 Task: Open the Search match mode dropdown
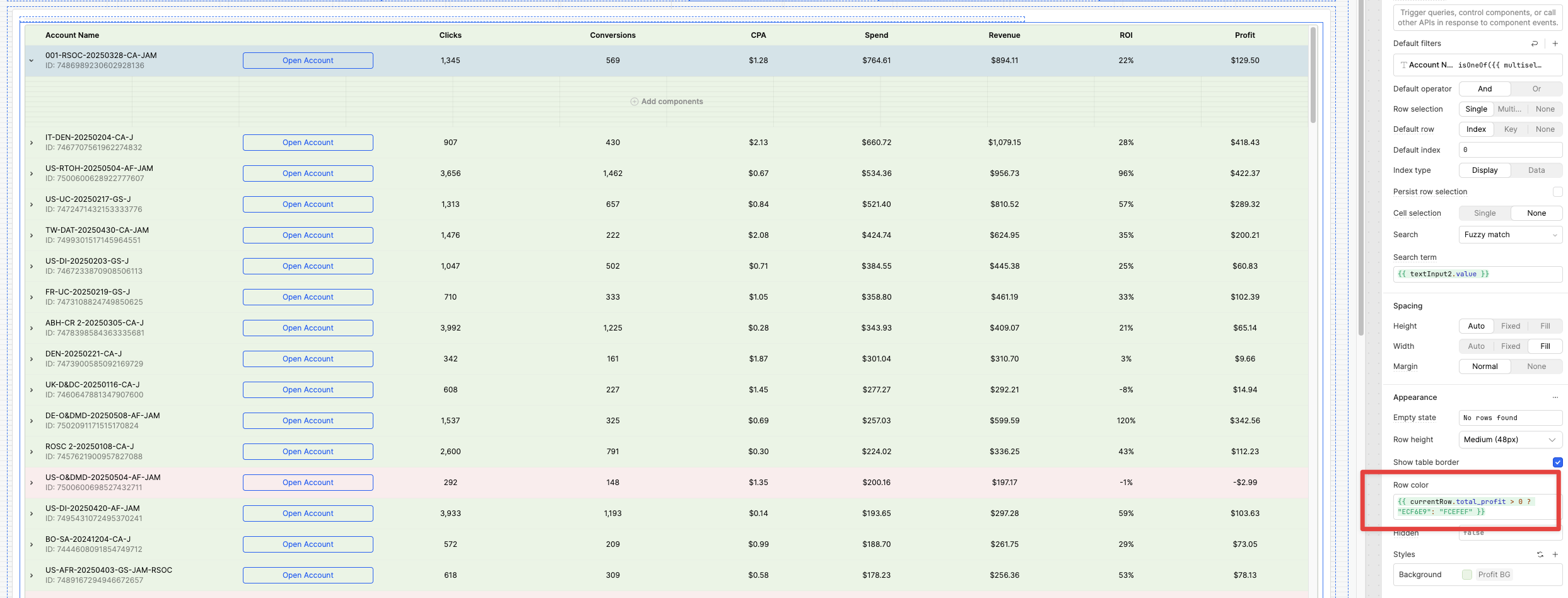tap(1510, 234)
